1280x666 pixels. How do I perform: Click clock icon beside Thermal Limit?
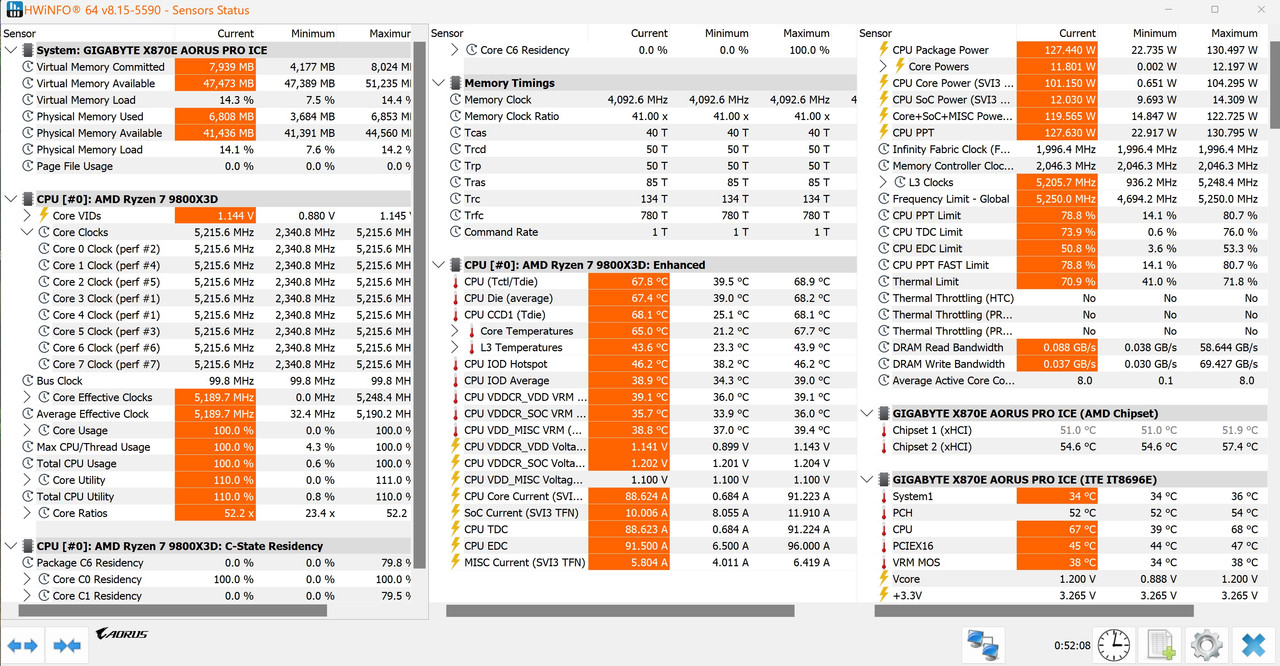point(883,282)
